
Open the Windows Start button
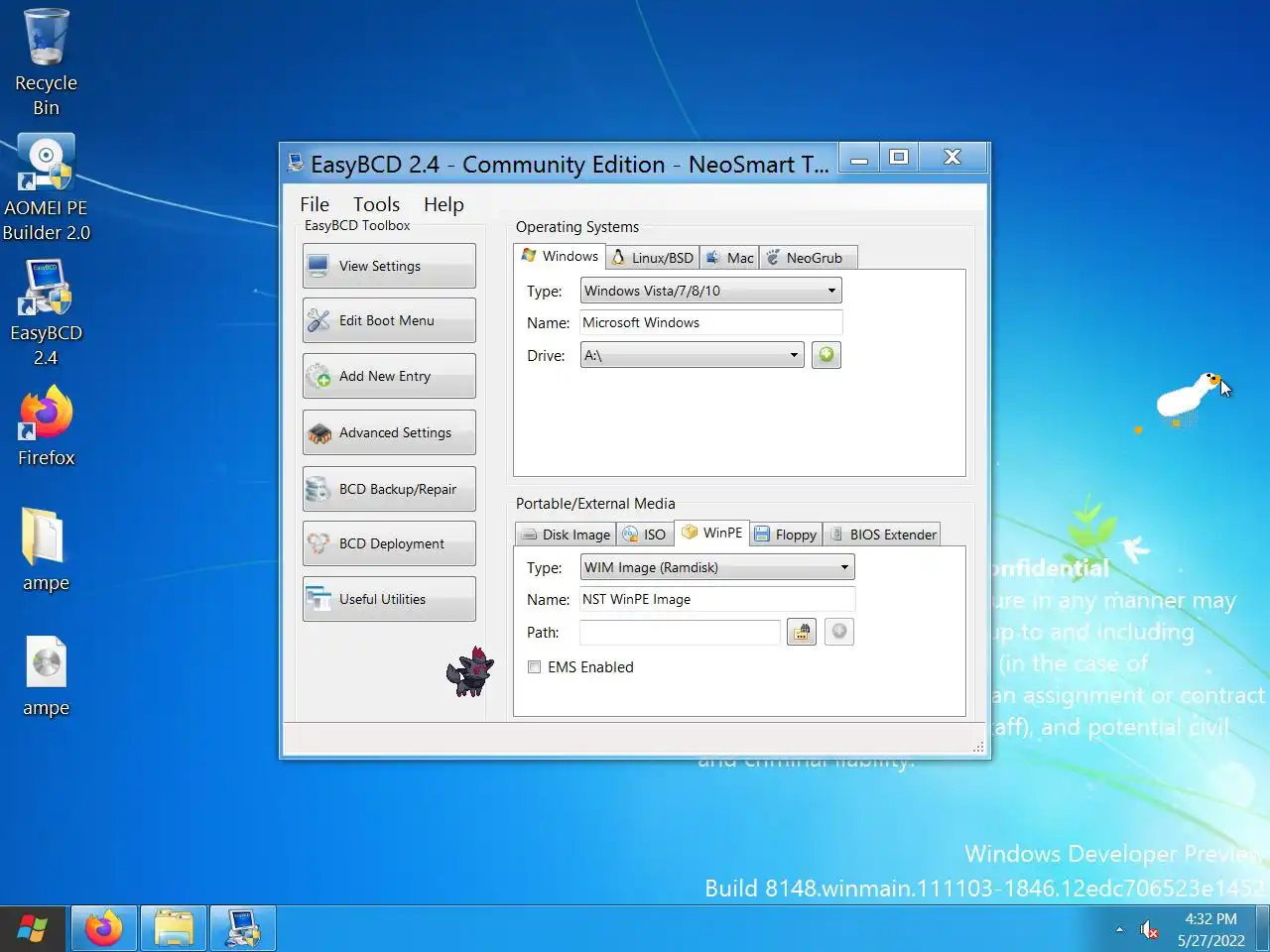33,929
